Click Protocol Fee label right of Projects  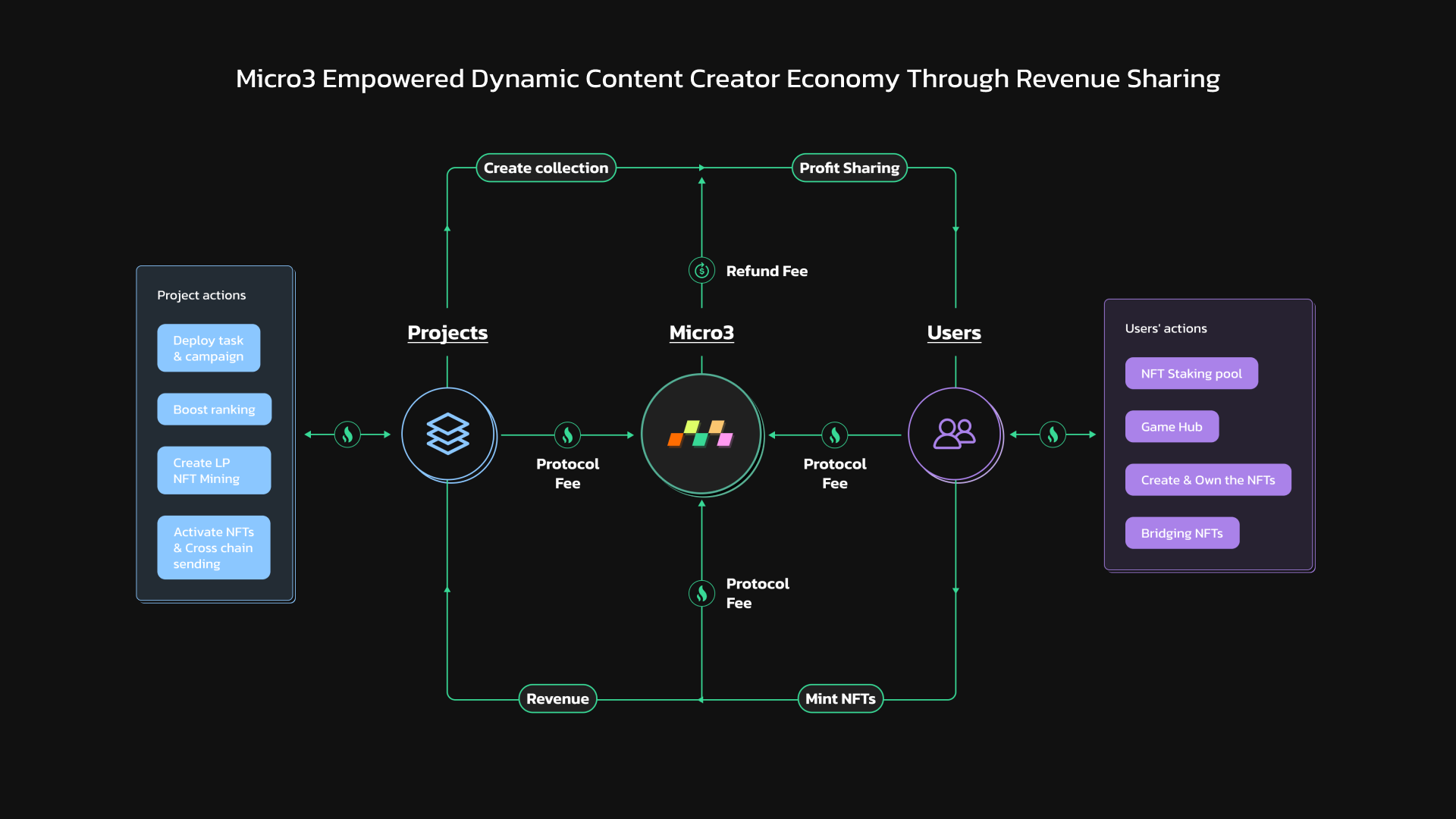pos(567,473)
